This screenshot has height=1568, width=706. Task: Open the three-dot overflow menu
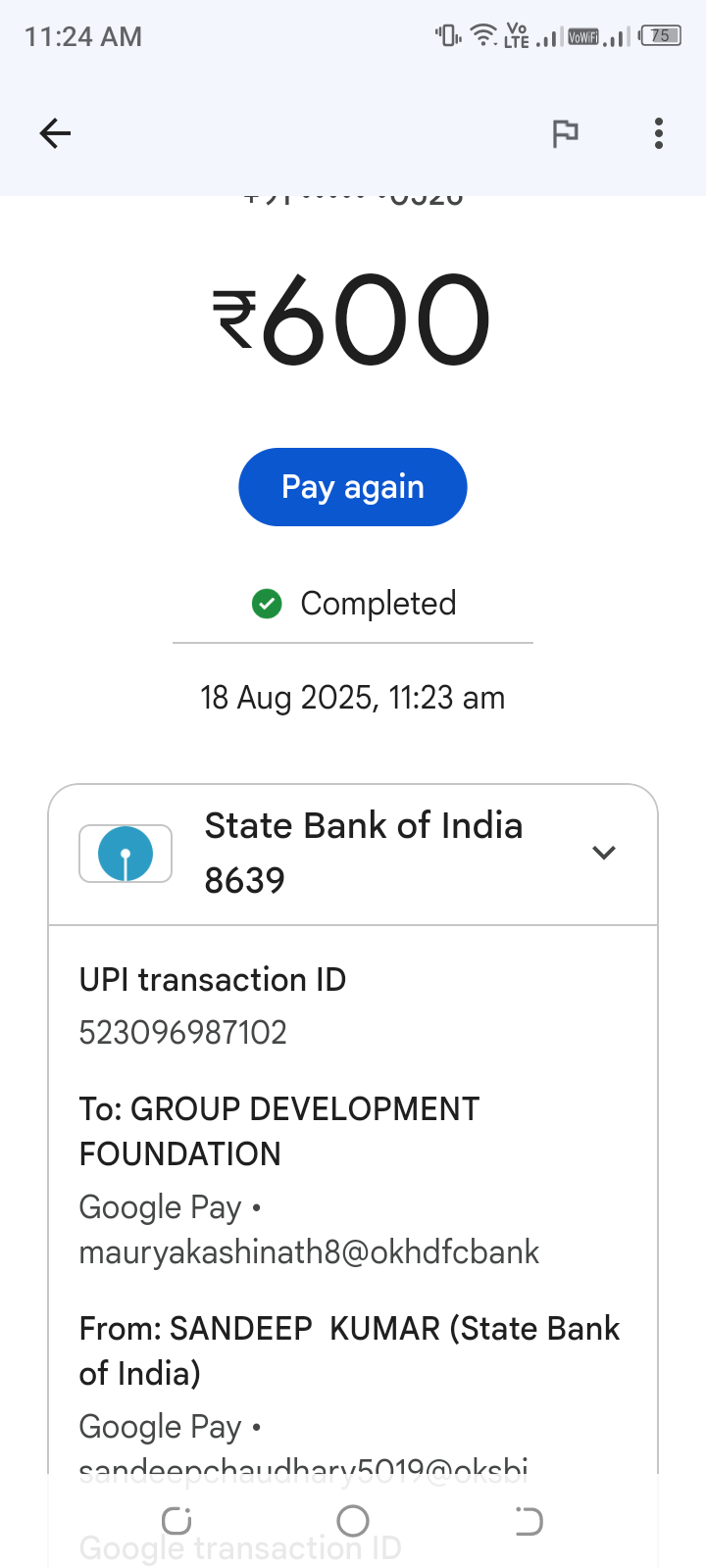pos(659,133)
